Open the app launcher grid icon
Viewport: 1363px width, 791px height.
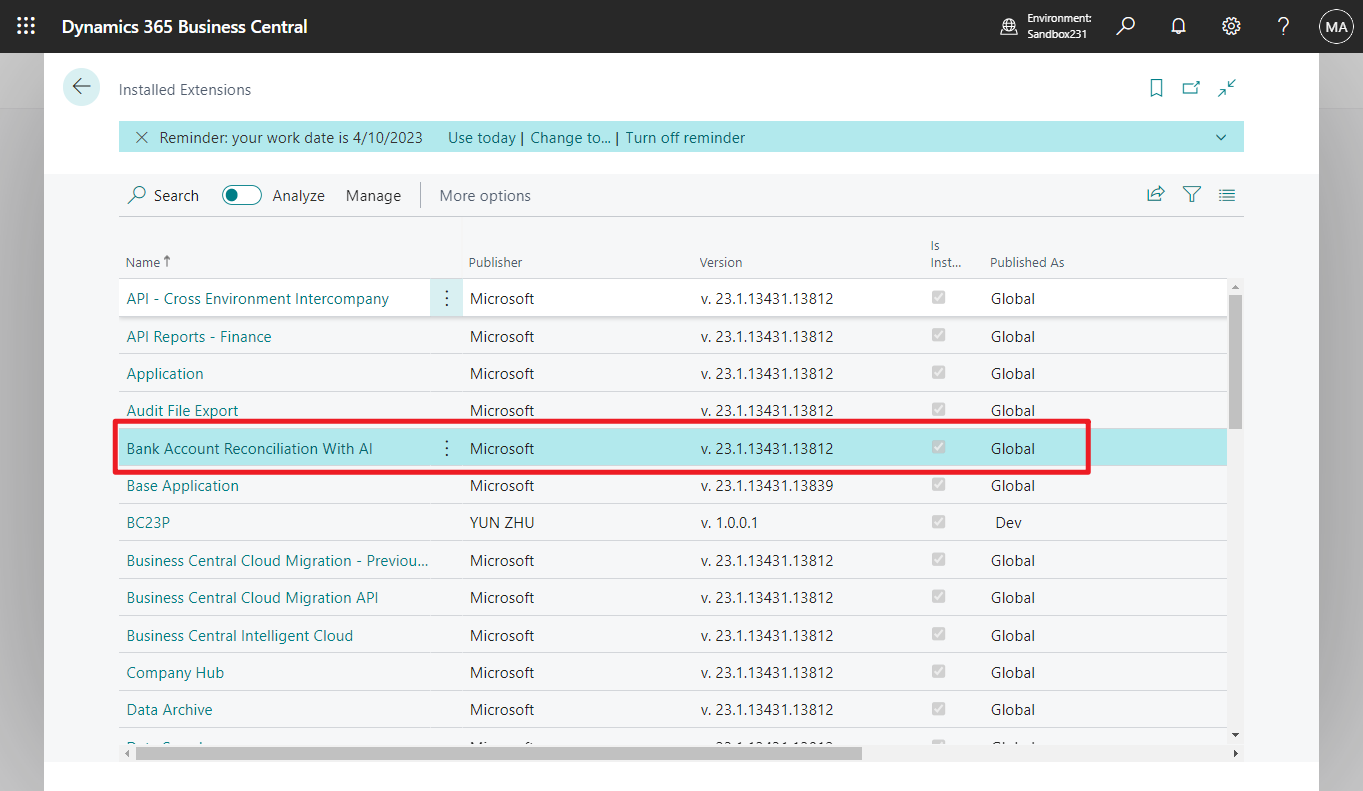point(25,26)
